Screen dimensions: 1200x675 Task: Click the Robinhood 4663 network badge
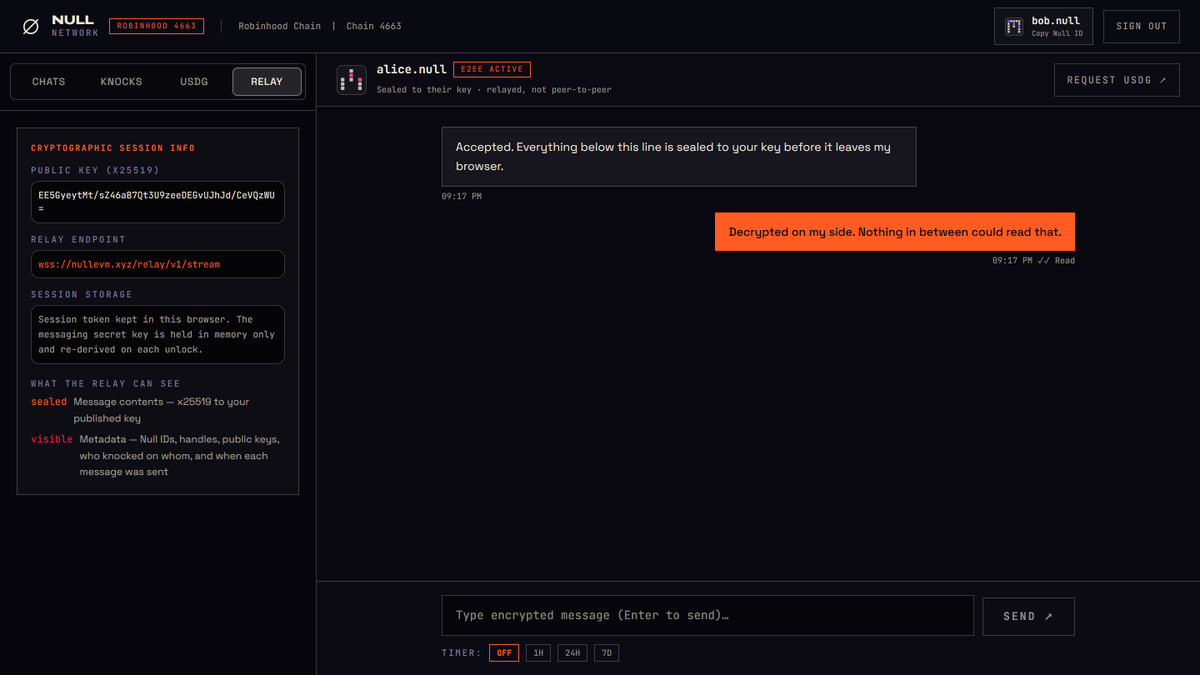(x=156, y=26)
